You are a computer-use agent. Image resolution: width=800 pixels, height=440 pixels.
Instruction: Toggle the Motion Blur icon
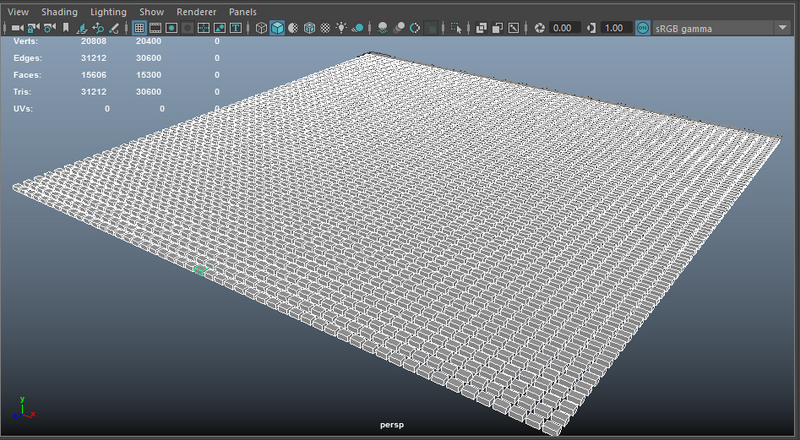pyautogui.click(x=399, y=28)
